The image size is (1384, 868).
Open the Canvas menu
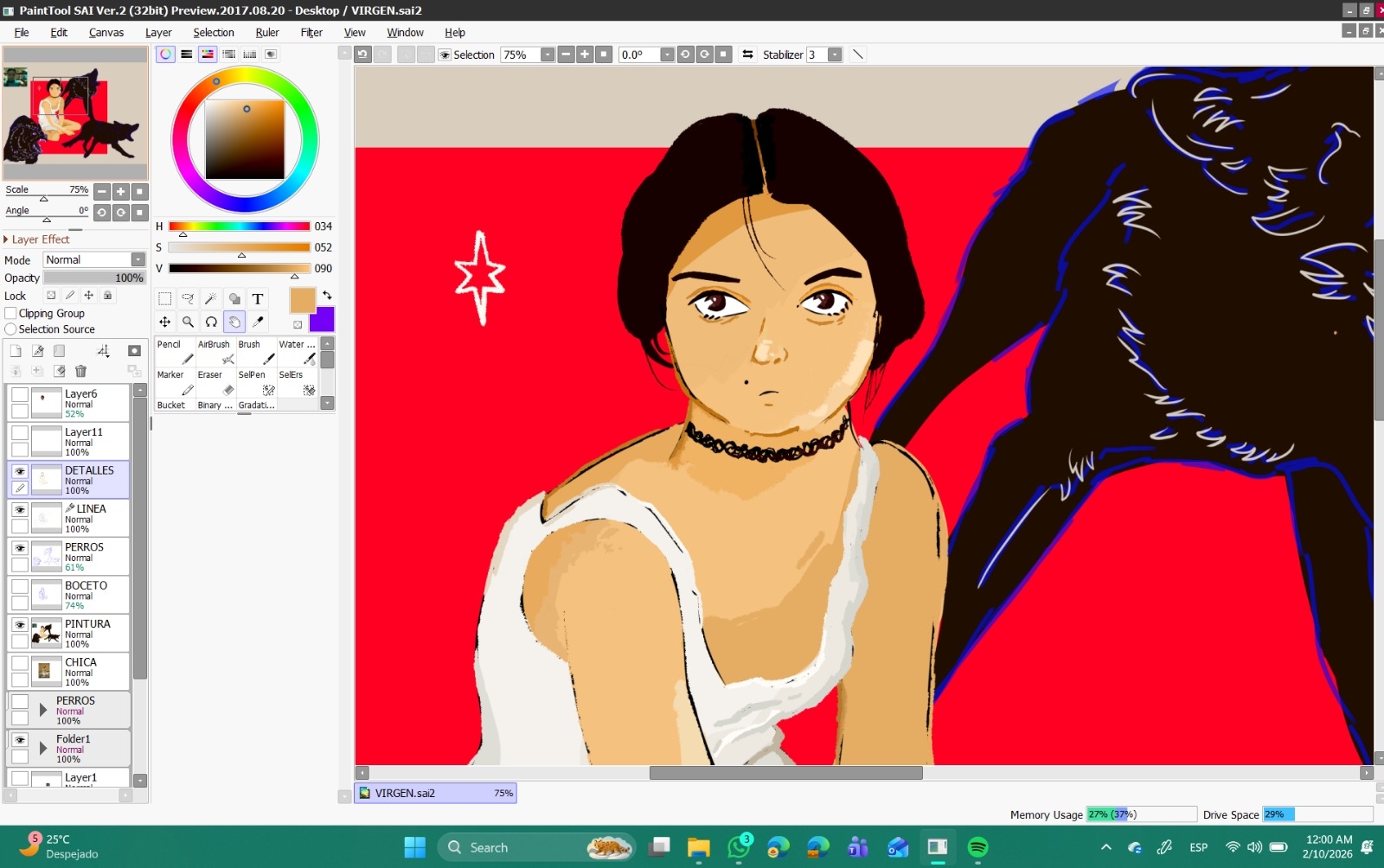[x=106, y=33]
